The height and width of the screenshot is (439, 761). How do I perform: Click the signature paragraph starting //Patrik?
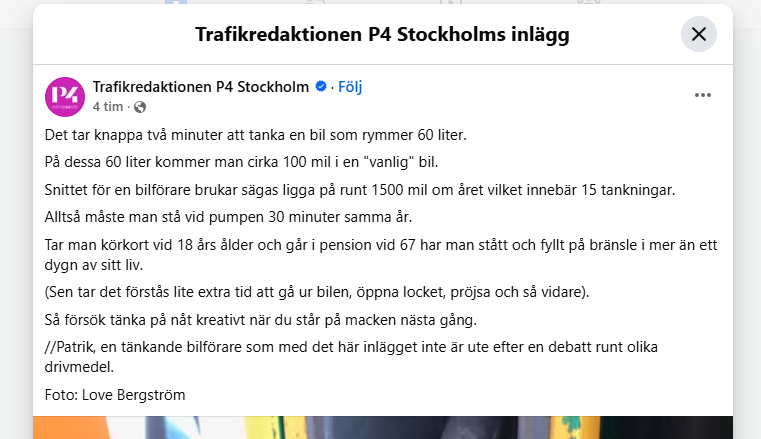click(351, 357)
